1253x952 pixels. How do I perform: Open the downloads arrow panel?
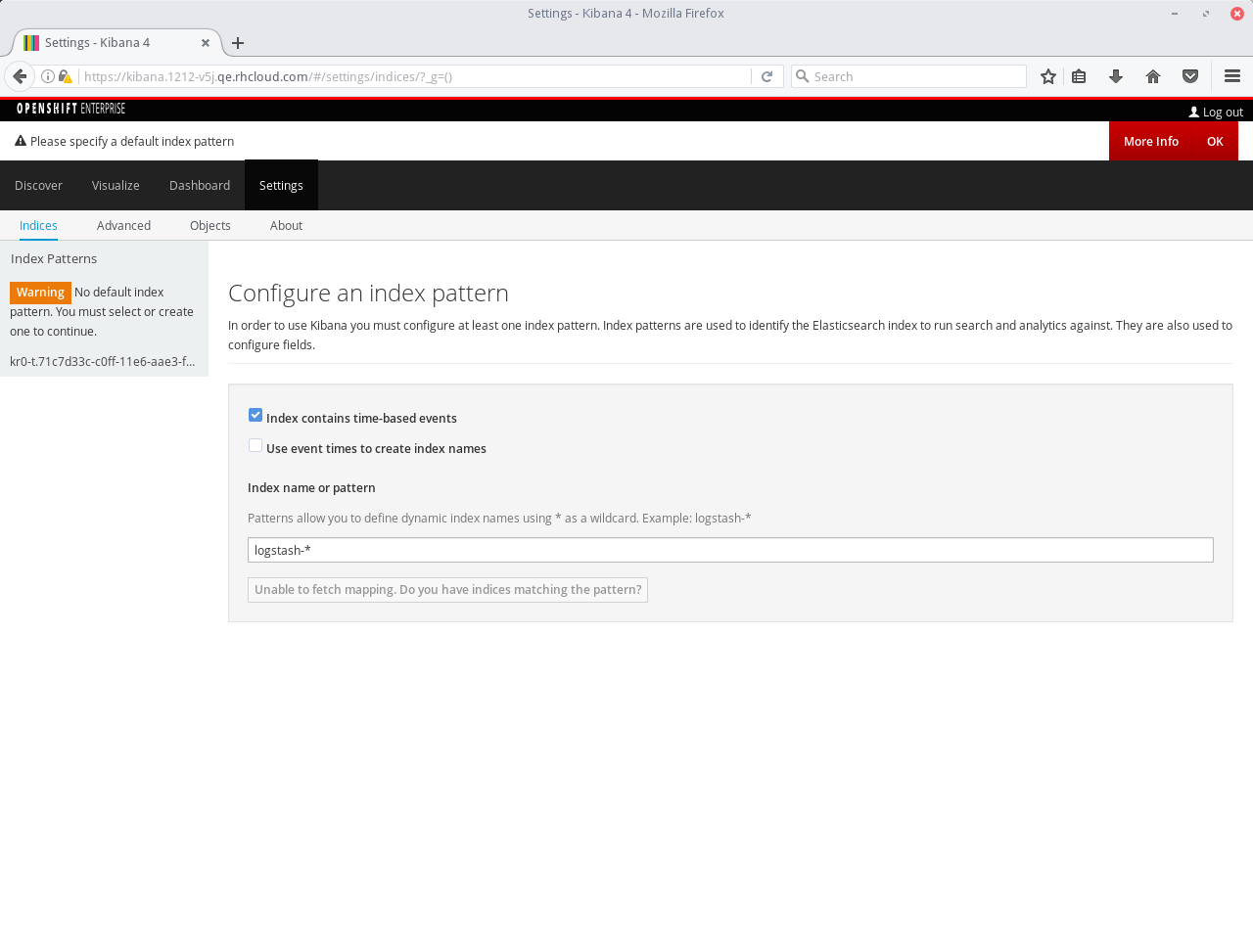[1116, 76]
